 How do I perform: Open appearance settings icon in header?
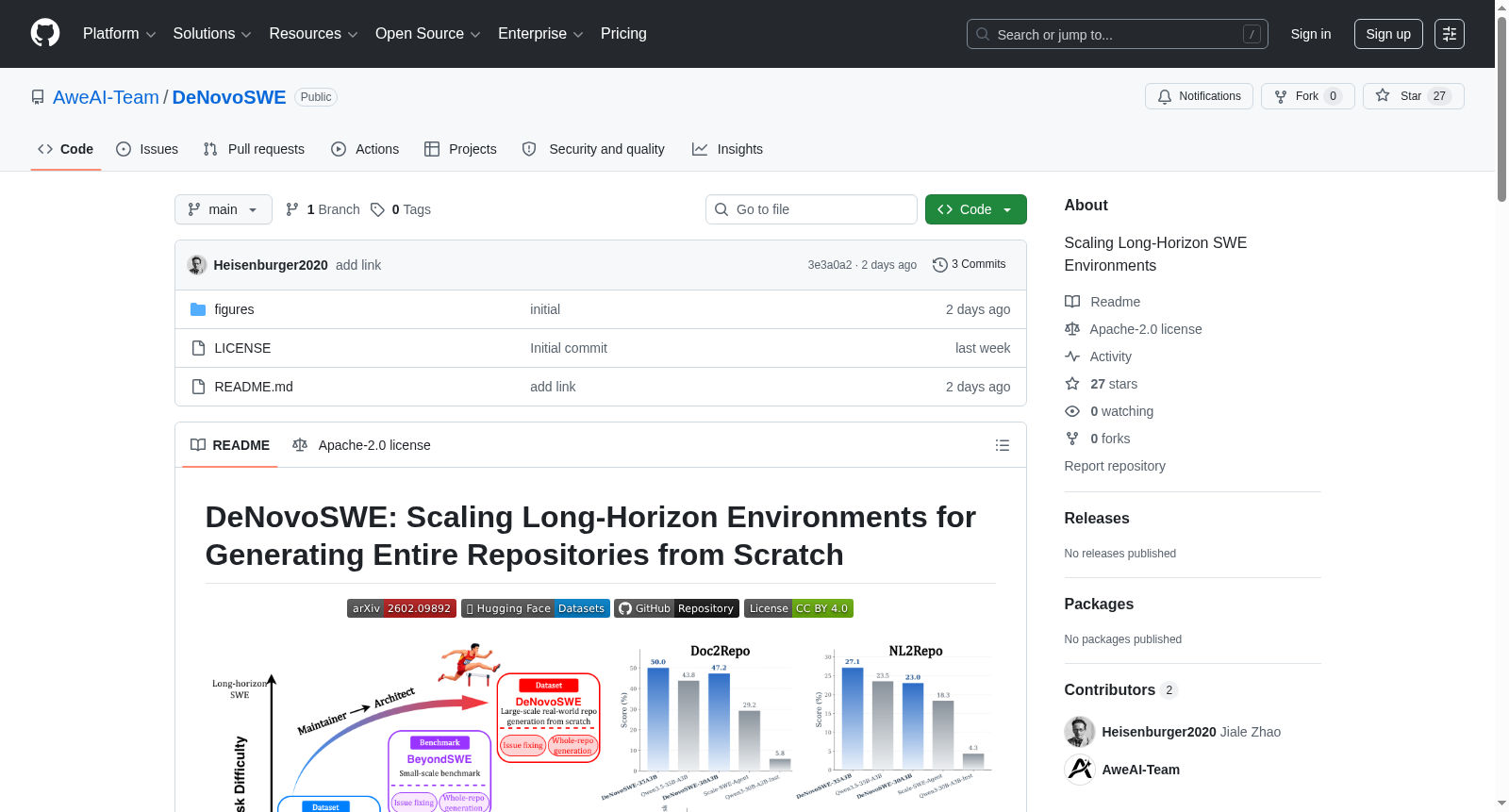pyautogui.click(x=1450, y=34)
